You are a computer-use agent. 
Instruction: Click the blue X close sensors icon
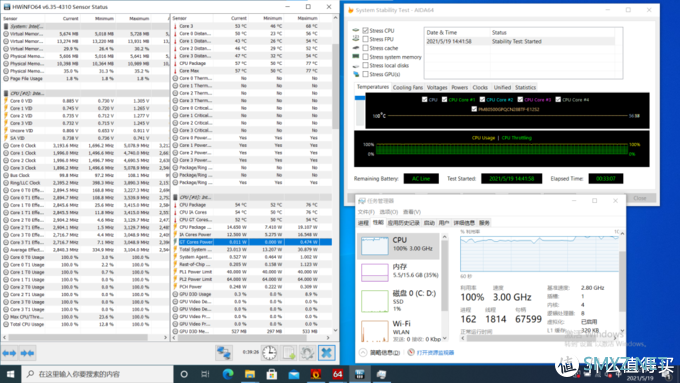(327, 353)
